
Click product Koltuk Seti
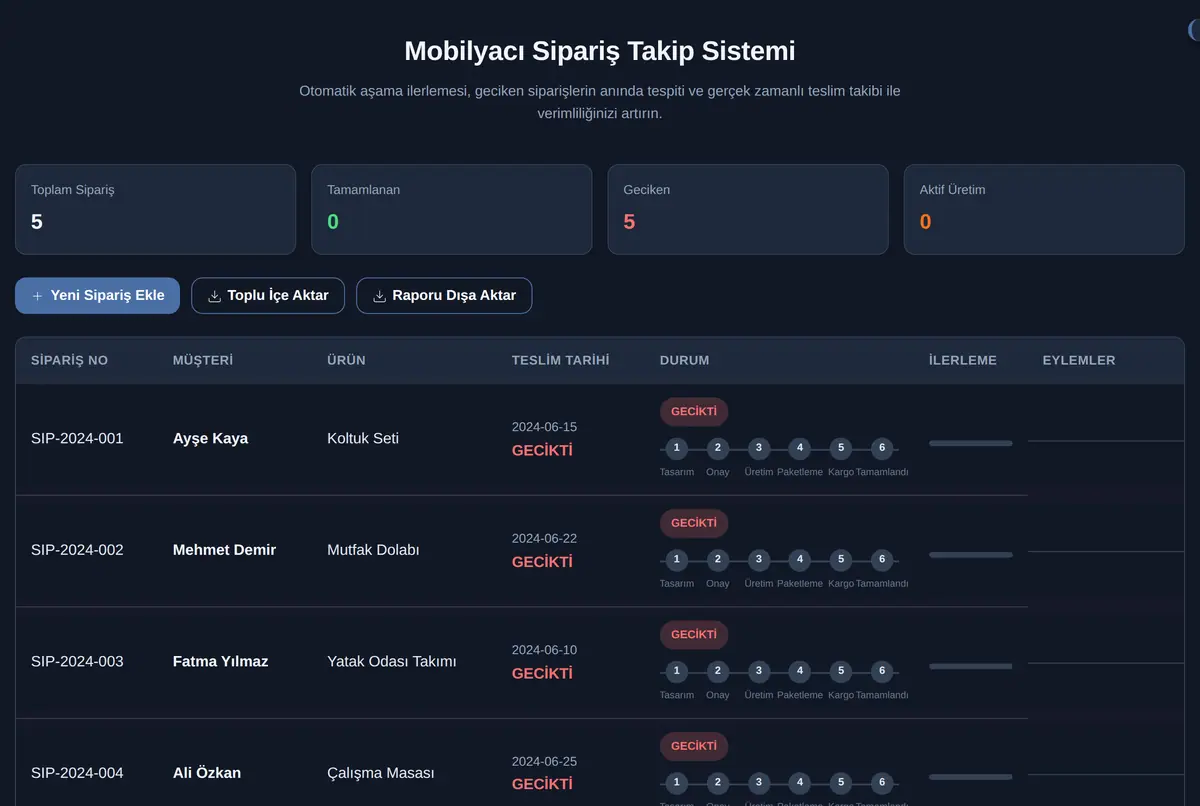click(x=363, y=438)
